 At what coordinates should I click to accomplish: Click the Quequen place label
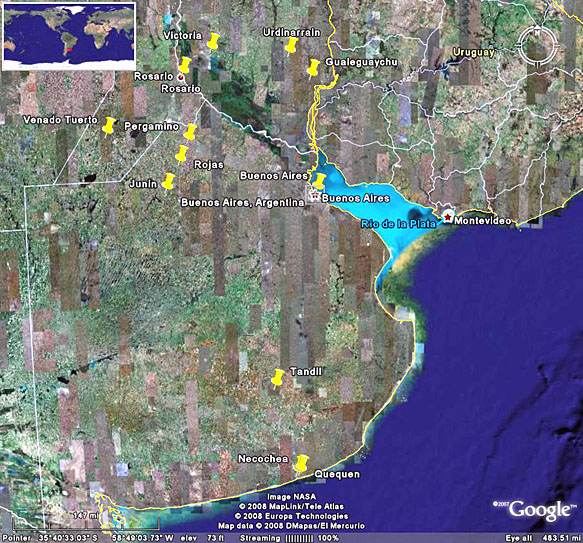tap(337, 474)
